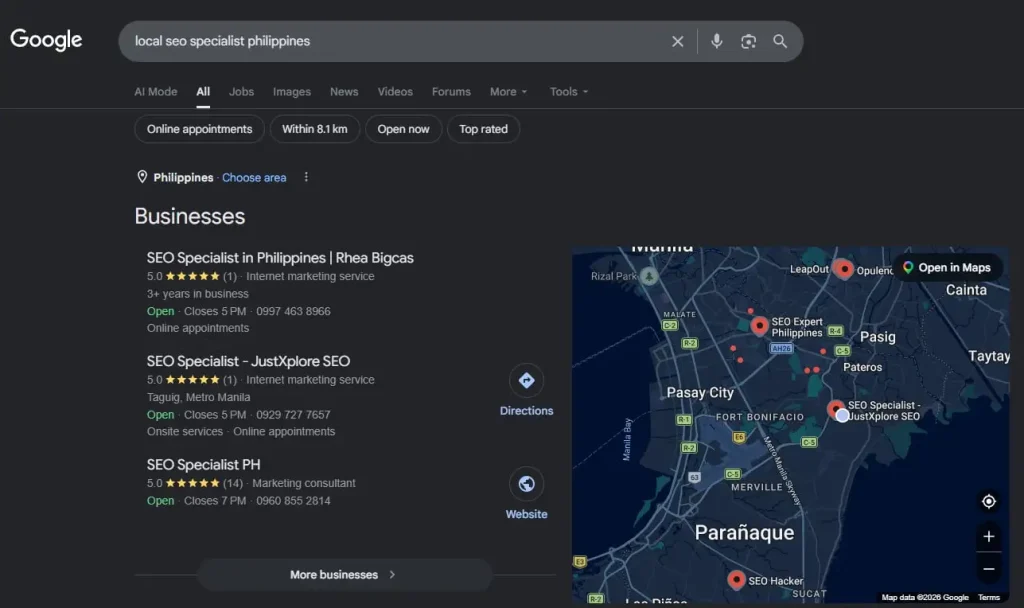This screenshot has height=608, width=1024.
Task: Click the Businesses heading
Action: pyautogui.click(x=190, y=216)
